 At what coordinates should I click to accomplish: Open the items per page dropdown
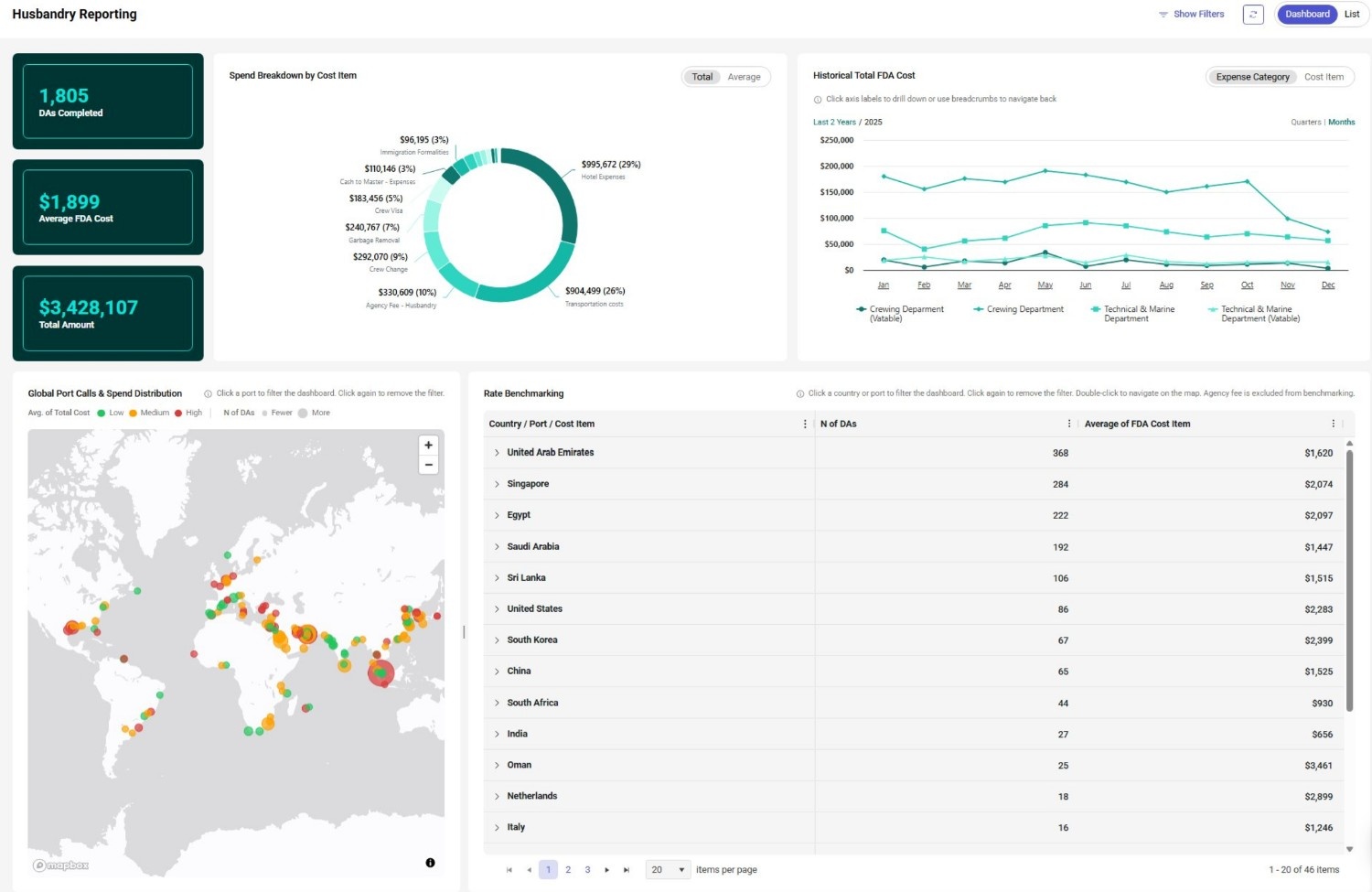pyautogui.click(x=669, y=870)
